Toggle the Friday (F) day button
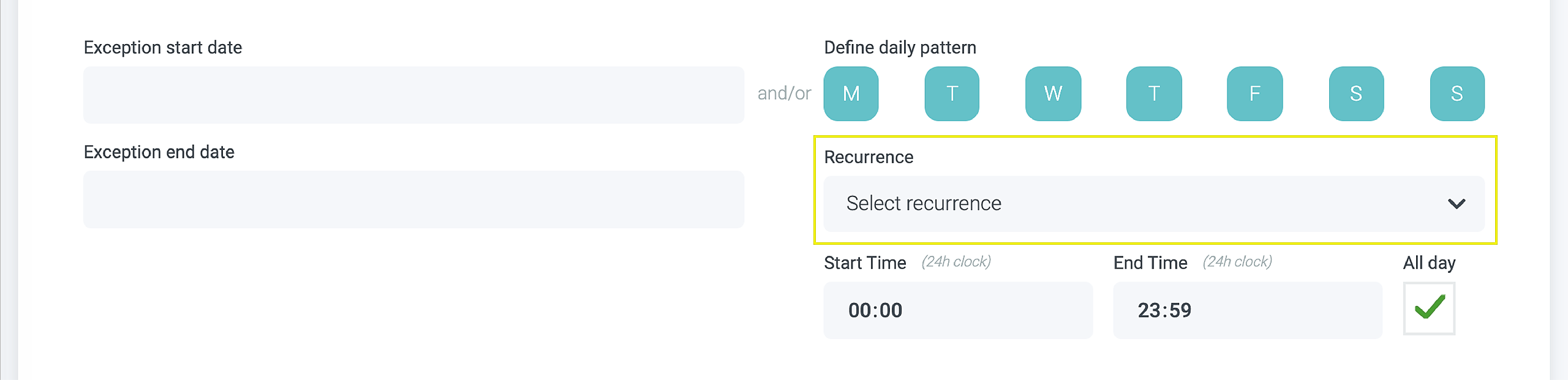1568x380 pixels. coord(1254,94)
